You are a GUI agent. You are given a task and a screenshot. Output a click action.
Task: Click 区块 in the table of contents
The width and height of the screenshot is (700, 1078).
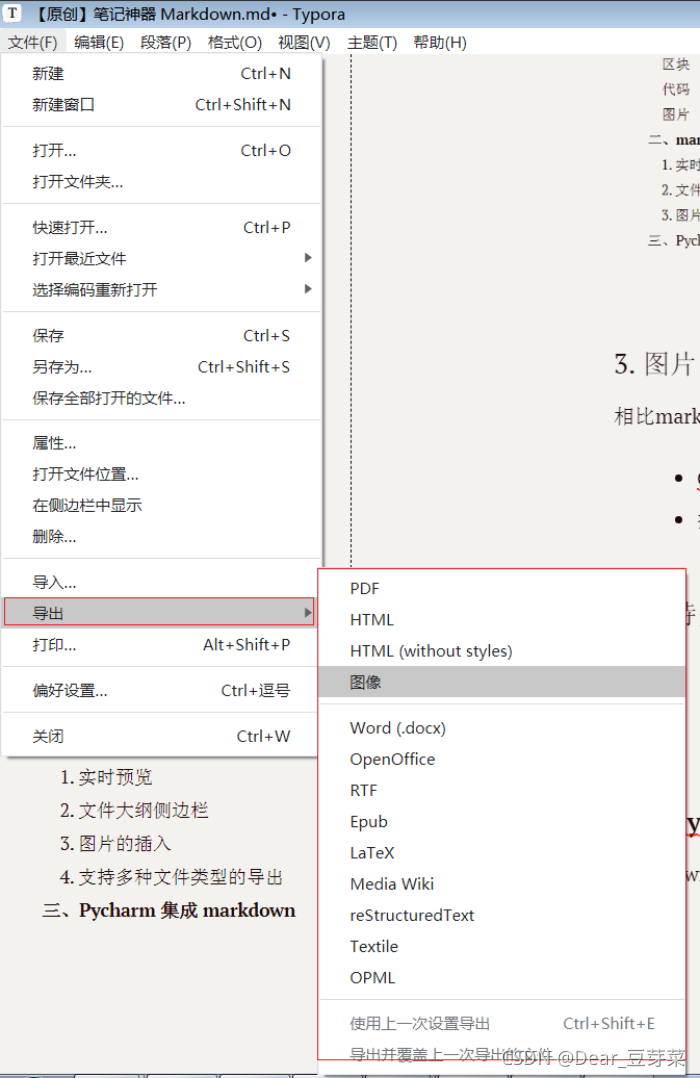[x=675, y=64]
